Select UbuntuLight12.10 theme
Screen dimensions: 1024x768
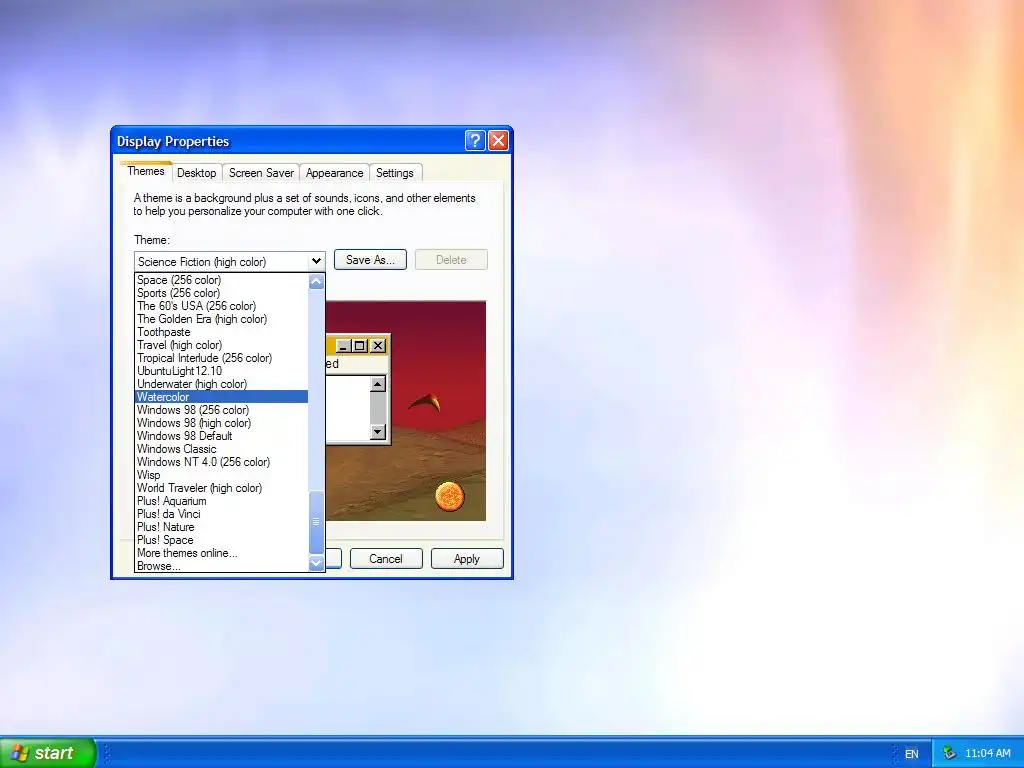221,371
